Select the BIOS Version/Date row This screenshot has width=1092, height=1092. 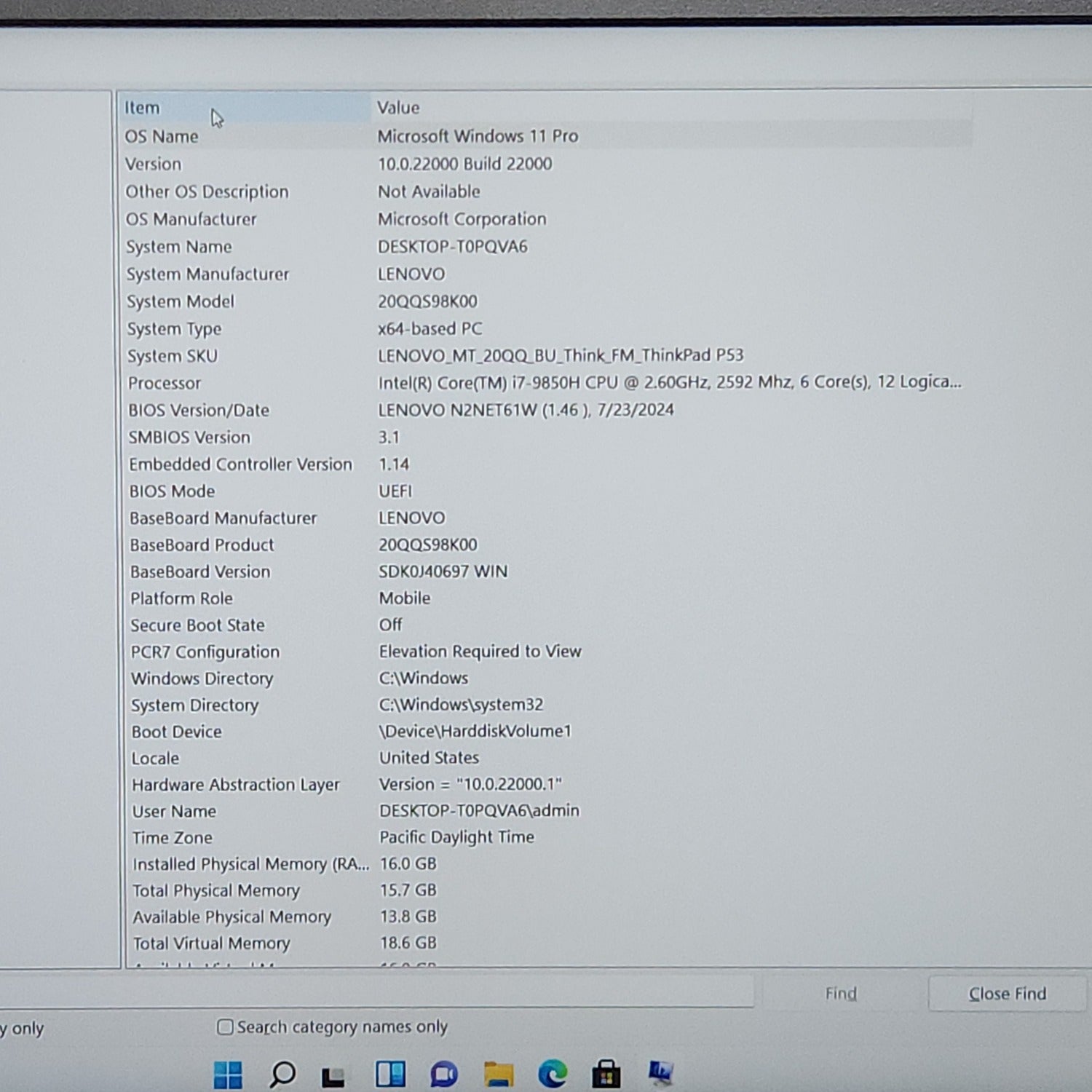tap(199, 411)
